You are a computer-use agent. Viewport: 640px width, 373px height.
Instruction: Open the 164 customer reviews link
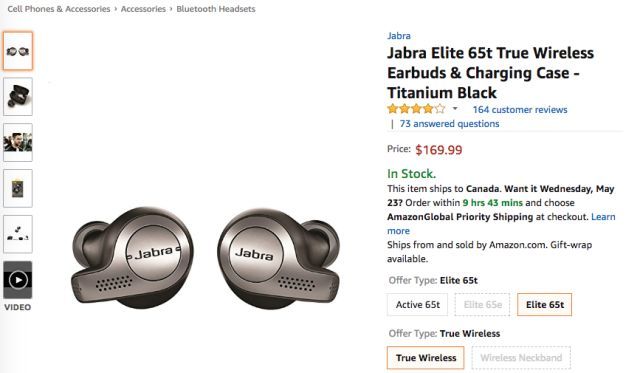520,110
